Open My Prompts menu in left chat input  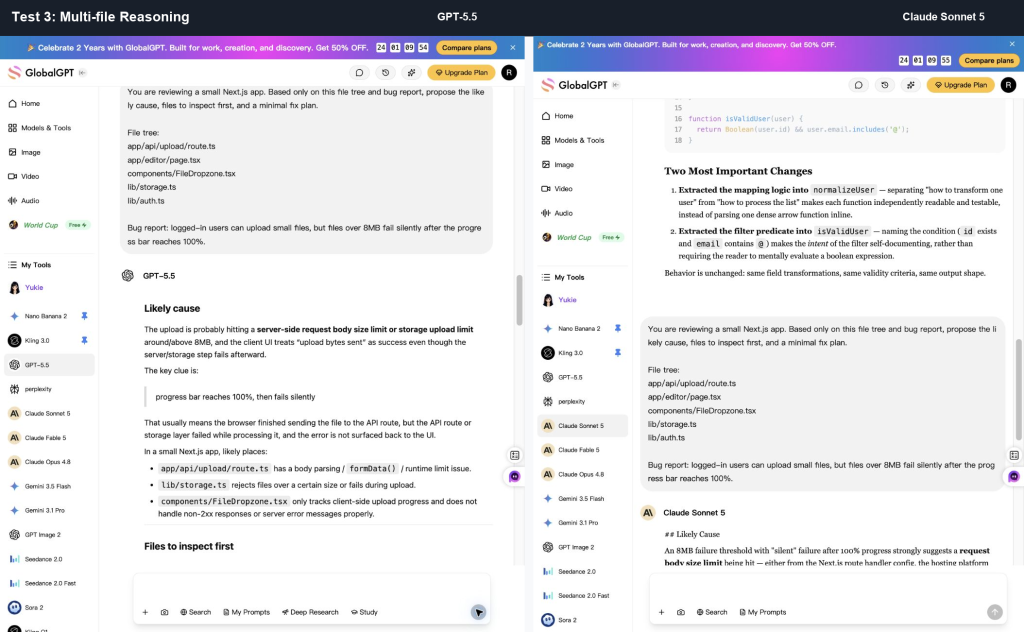click(x=246, y=612)
